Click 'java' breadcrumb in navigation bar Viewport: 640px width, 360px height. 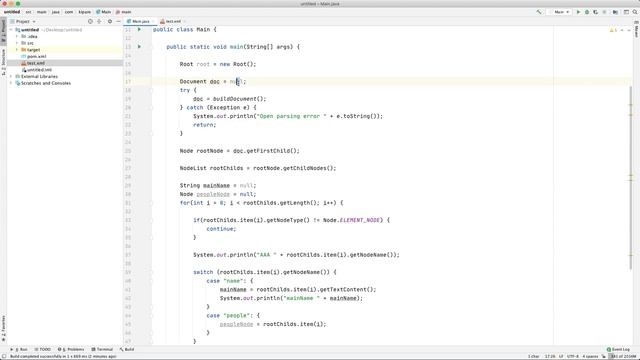coord(56,12)
